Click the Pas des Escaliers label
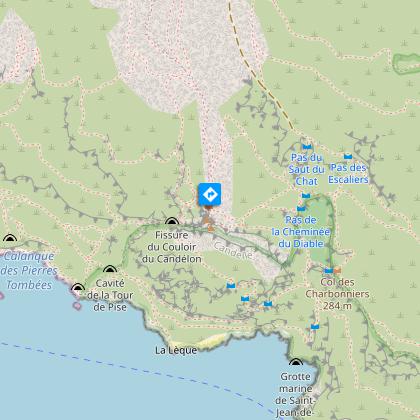Screen dimensions: 420x420 click(348, 174)
